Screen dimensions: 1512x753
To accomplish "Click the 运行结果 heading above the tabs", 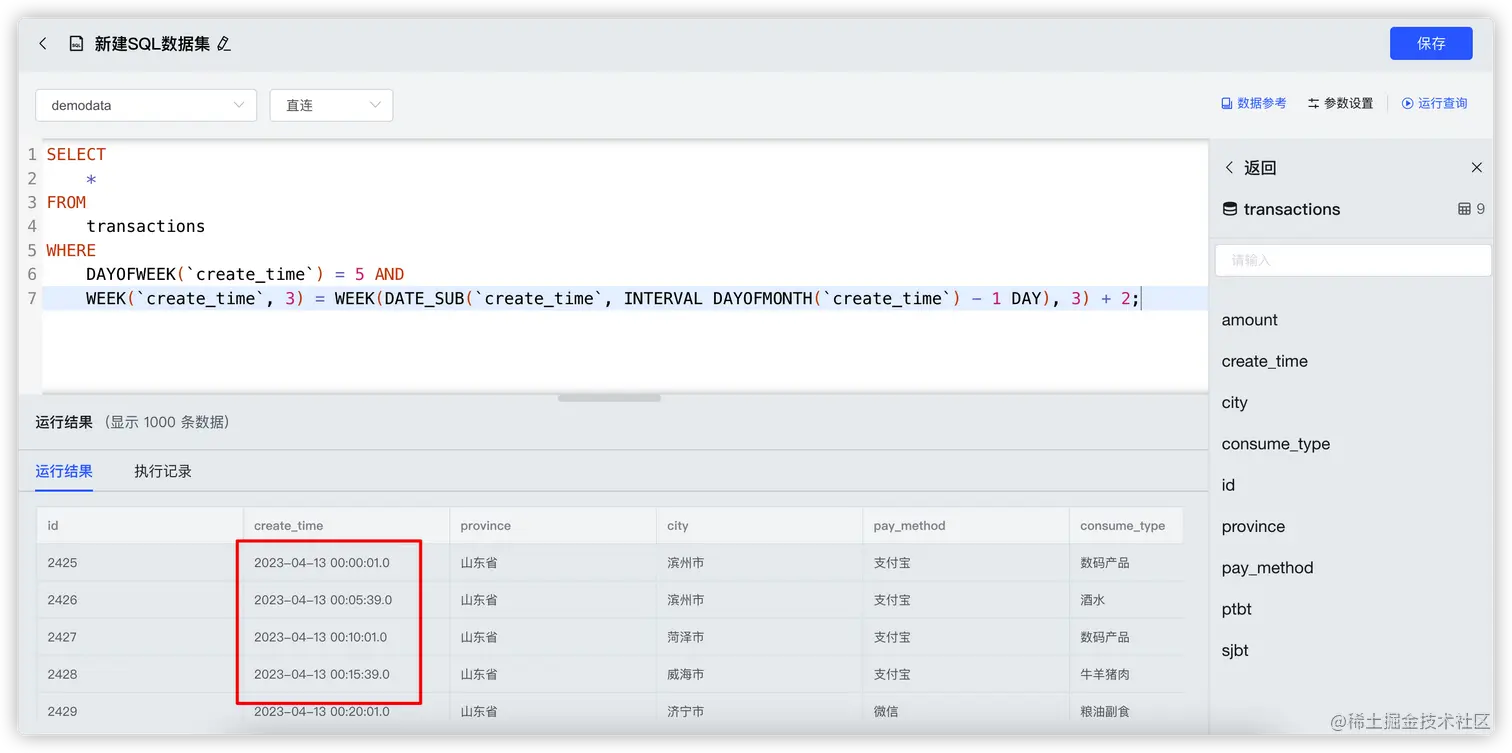I will tap(64, 422).
